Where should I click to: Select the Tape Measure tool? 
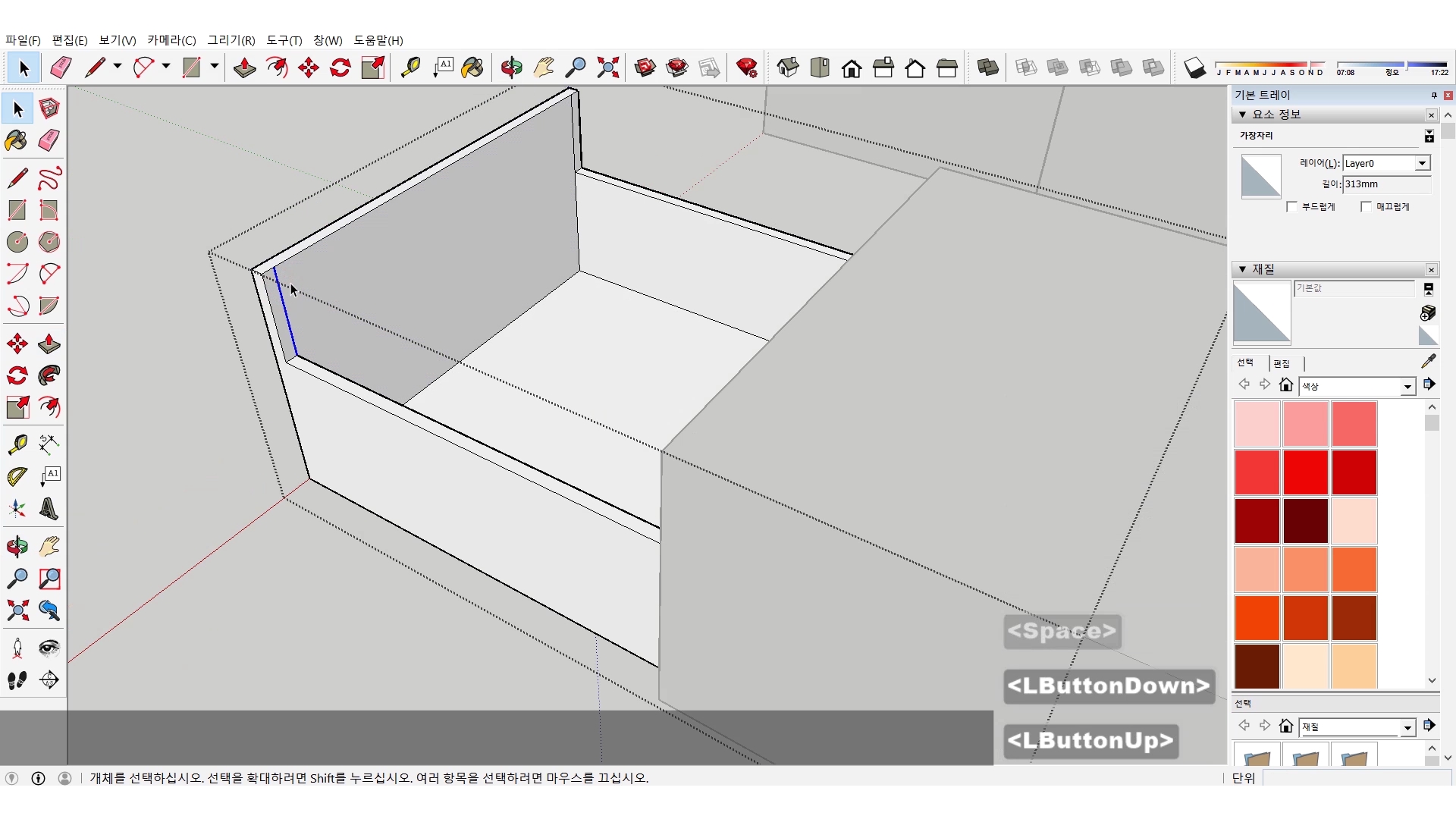point(17,444)
